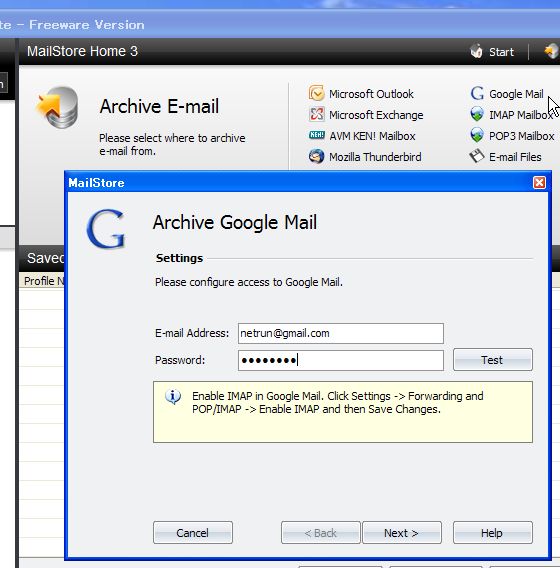The width and height of the screenshot is (560, 568).
Task: Click the Next button
Action: [402, 532]
